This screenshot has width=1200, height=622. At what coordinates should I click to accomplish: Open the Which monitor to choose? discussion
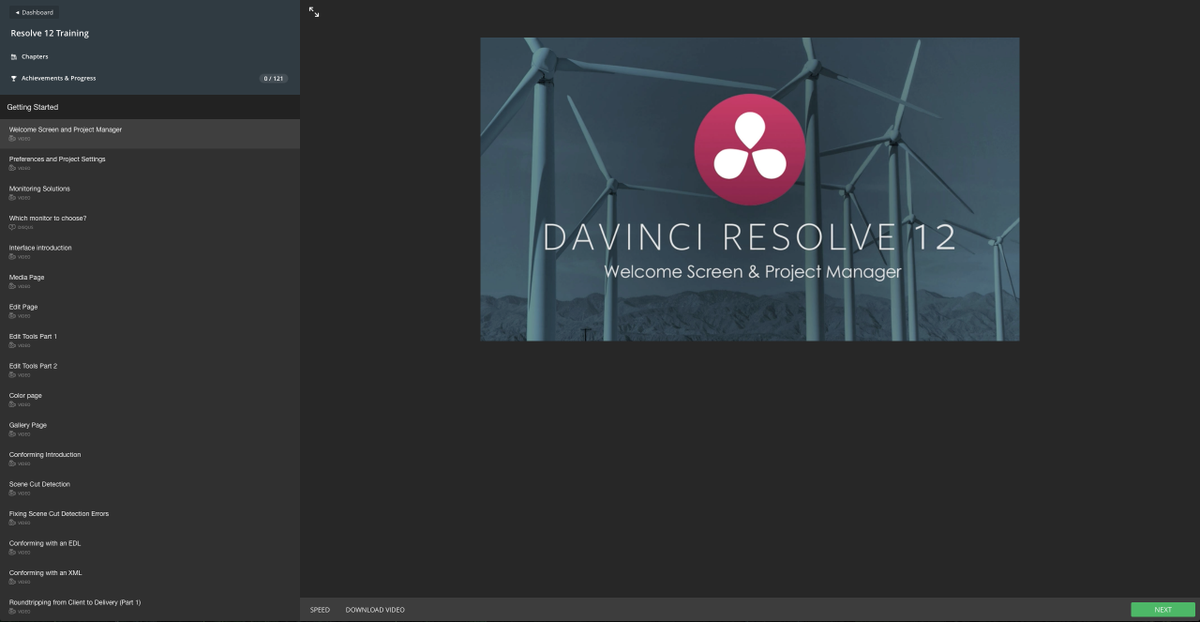click(x=150, y=222)
